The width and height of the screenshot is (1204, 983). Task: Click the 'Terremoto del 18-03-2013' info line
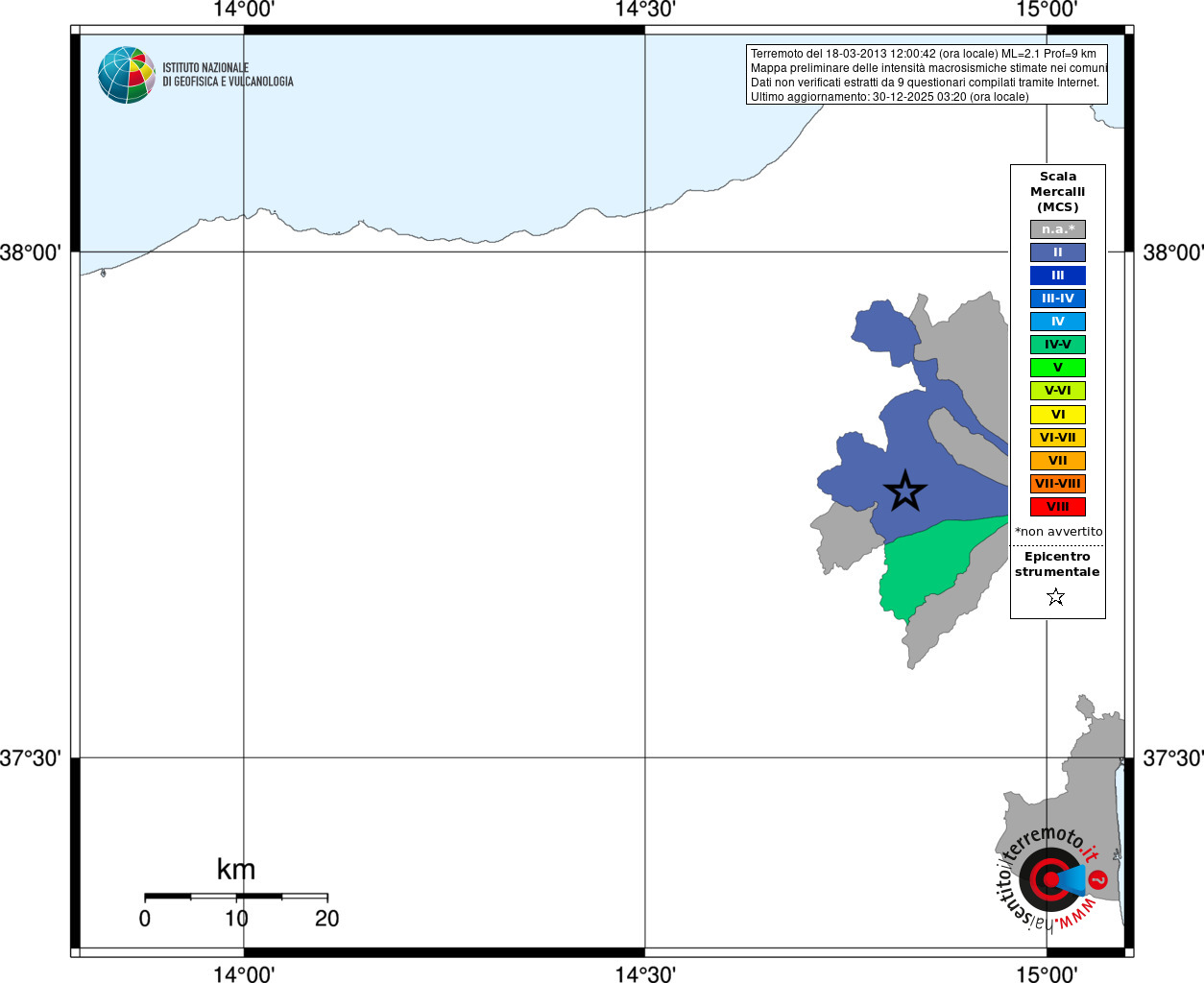click(x=923, y=54)
